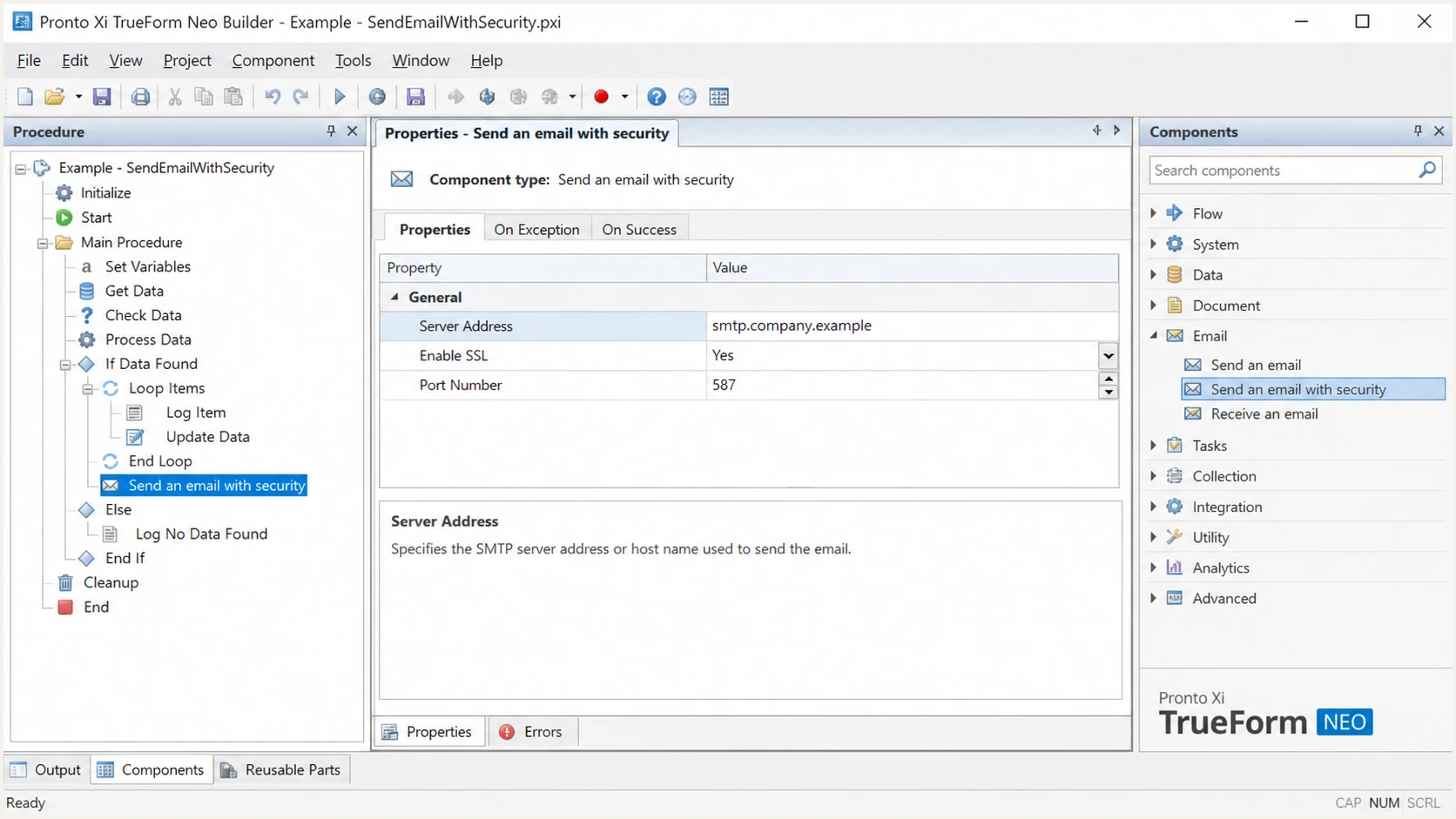Collapse the Email component category

1153,335
